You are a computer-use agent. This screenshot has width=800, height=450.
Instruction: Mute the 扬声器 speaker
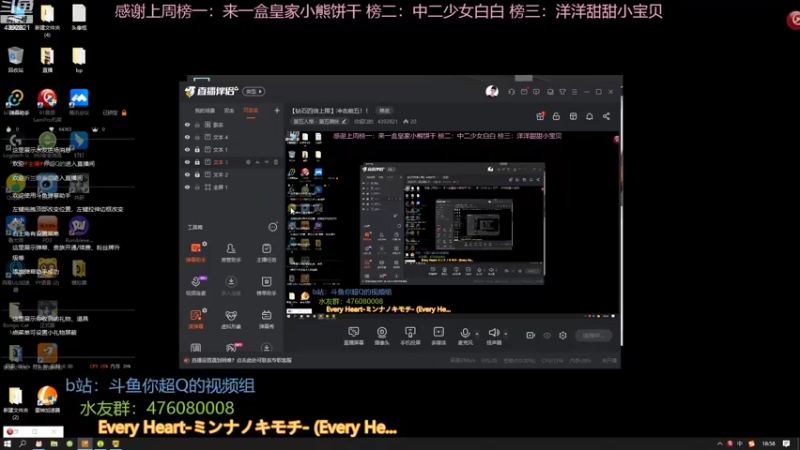pos(494,336)
